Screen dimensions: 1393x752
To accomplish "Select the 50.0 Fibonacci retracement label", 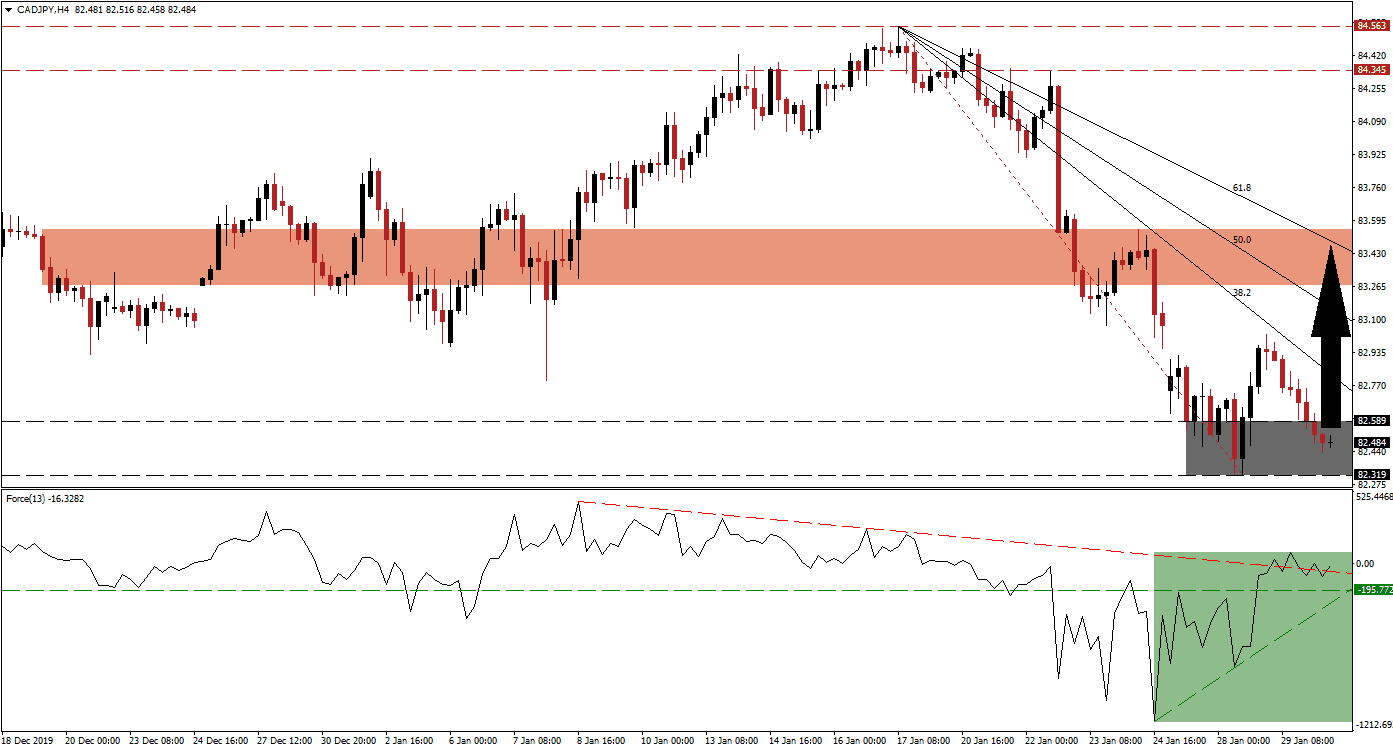I will 1240,240.
